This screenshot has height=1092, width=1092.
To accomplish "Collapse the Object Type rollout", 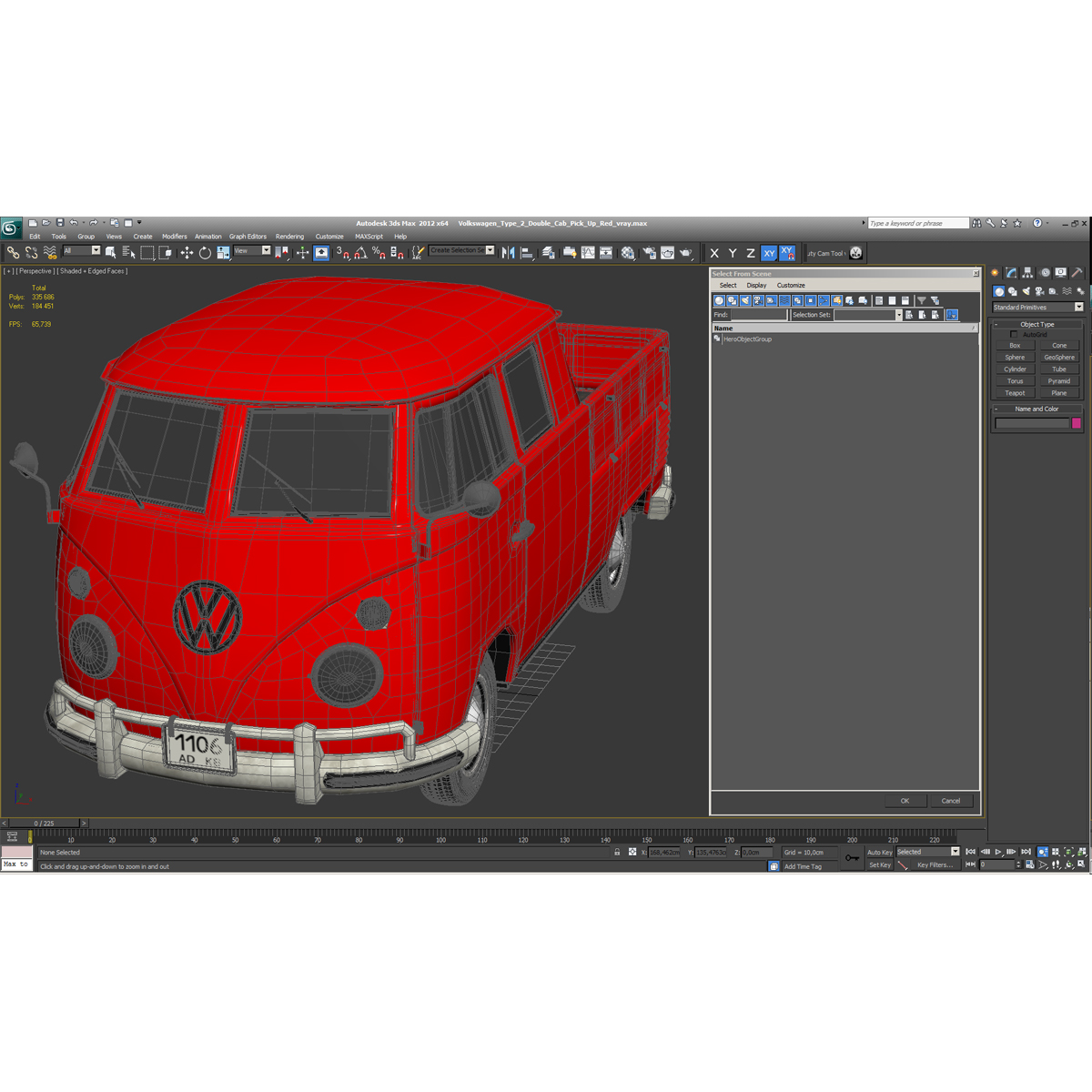I will pos(1037,324).
